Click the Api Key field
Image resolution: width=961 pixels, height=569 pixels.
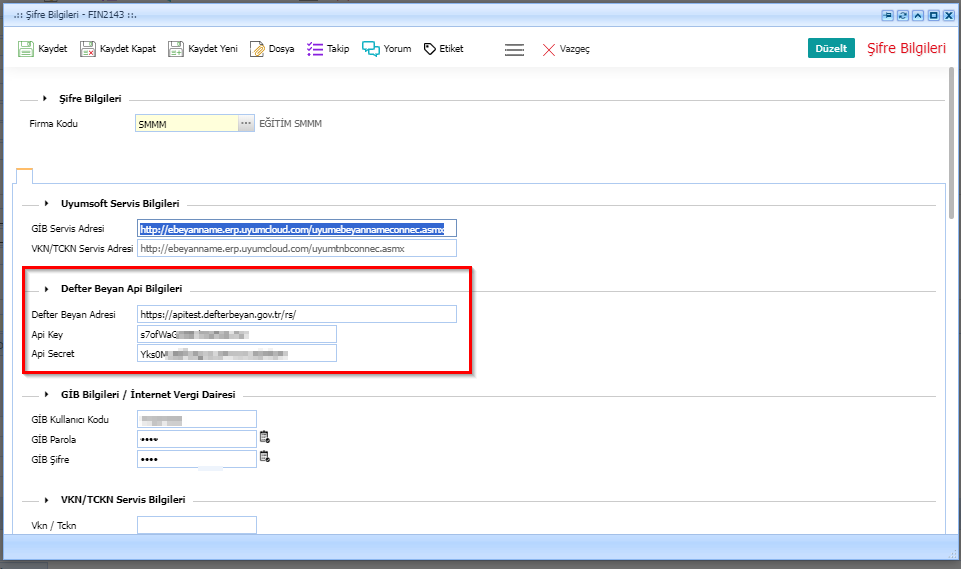[237, 334]
